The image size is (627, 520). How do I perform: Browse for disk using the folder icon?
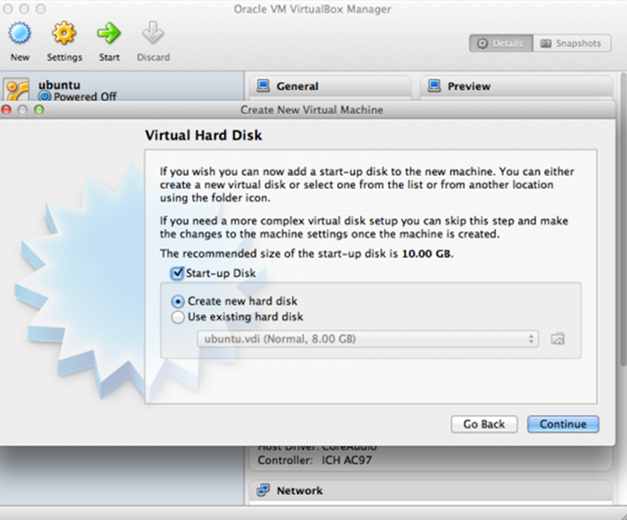(558, 339)
